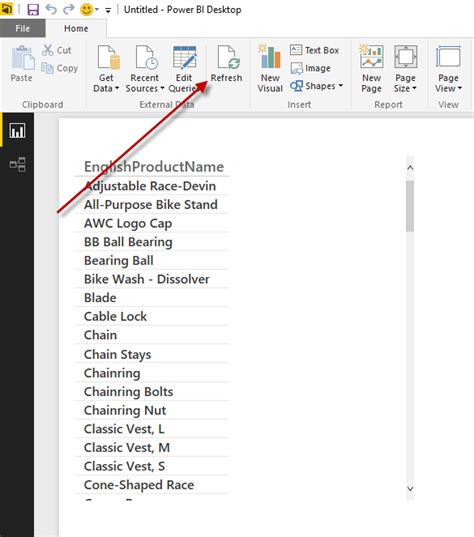
Task: Select All-Purpose Bike Stand row
Action: tap(152, 204)
